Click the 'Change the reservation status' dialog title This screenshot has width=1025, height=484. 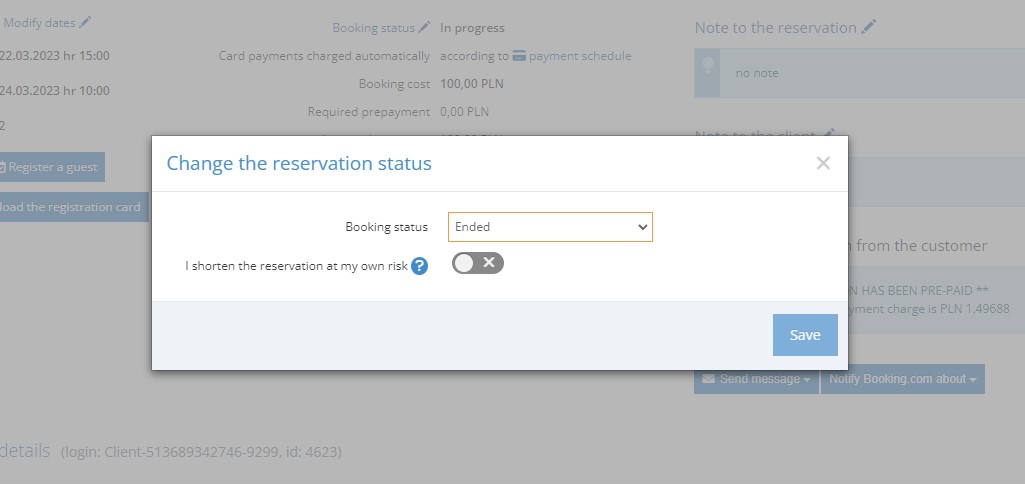(x=299, y=163)
